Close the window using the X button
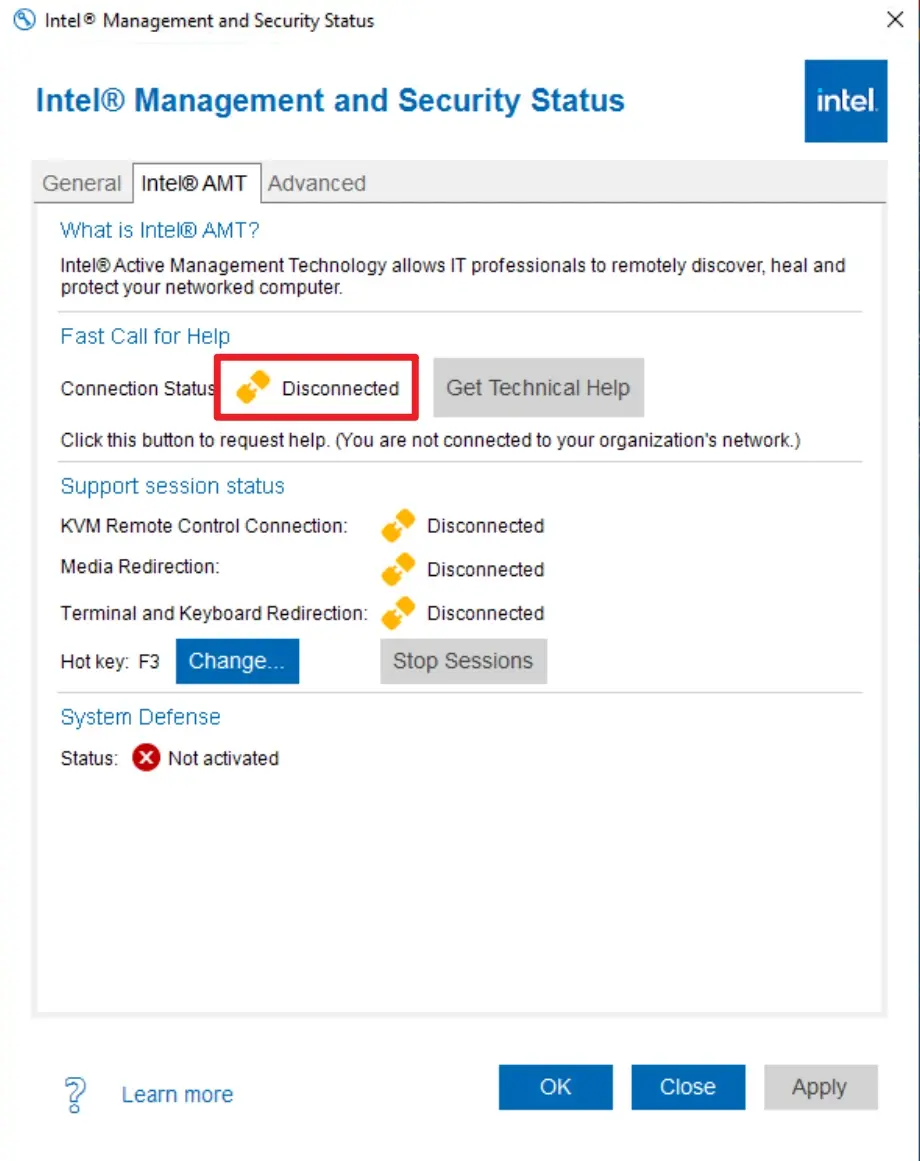 [x=895, y=20]
